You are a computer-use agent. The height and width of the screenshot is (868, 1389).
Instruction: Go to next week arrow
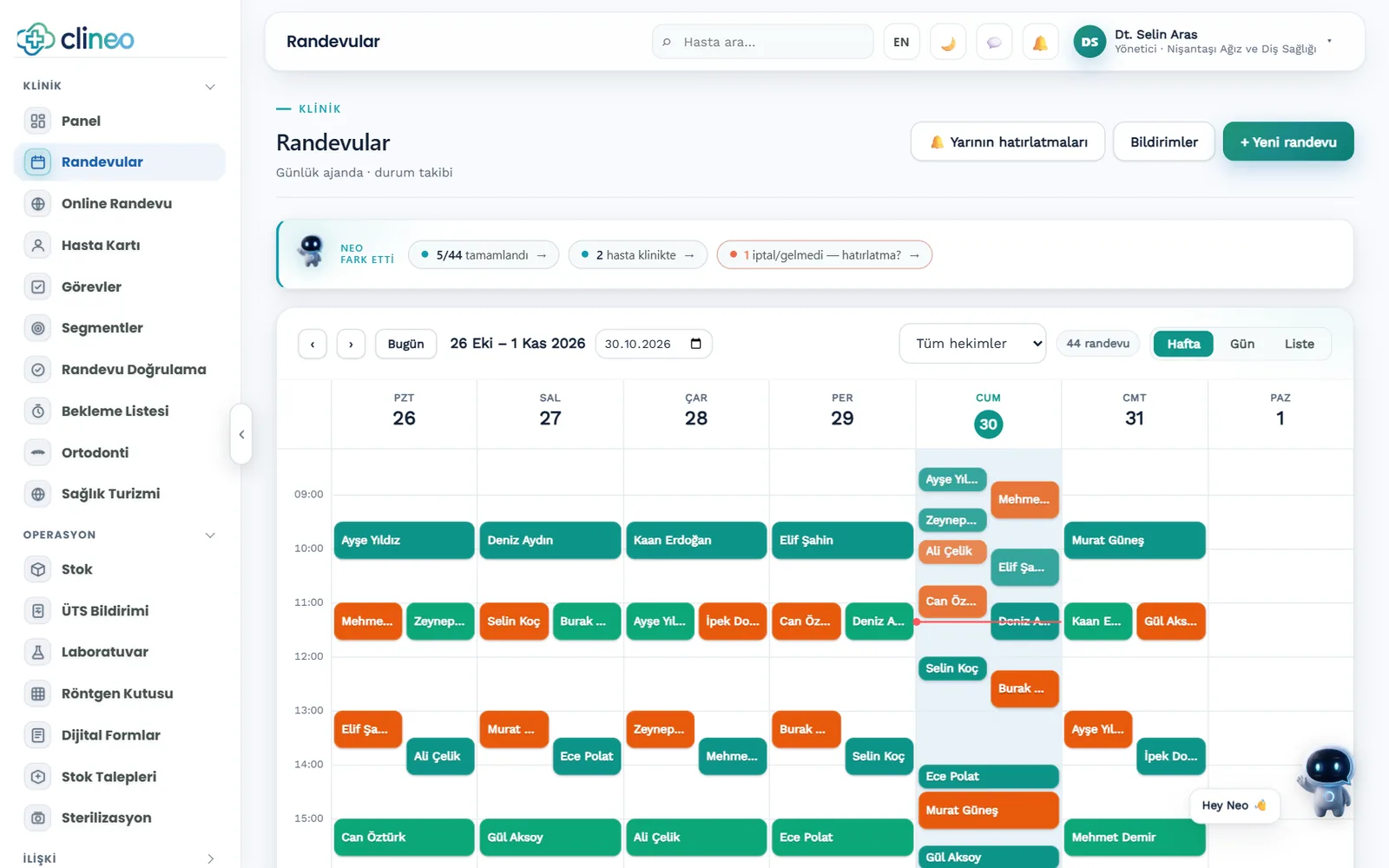pyautogui.click(x=351, y=344)
